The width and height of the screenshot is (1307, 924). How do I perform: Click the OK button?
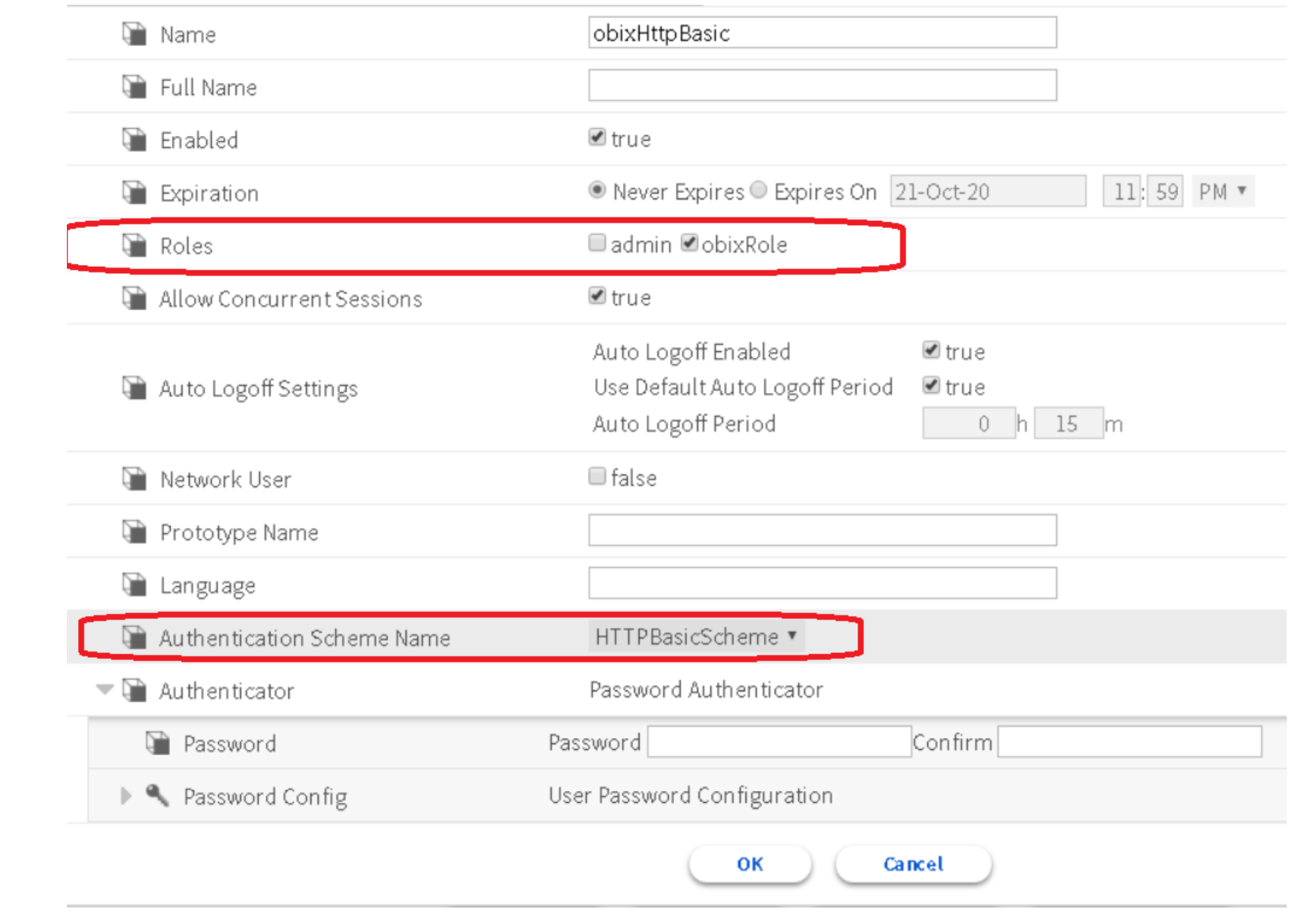750,864
